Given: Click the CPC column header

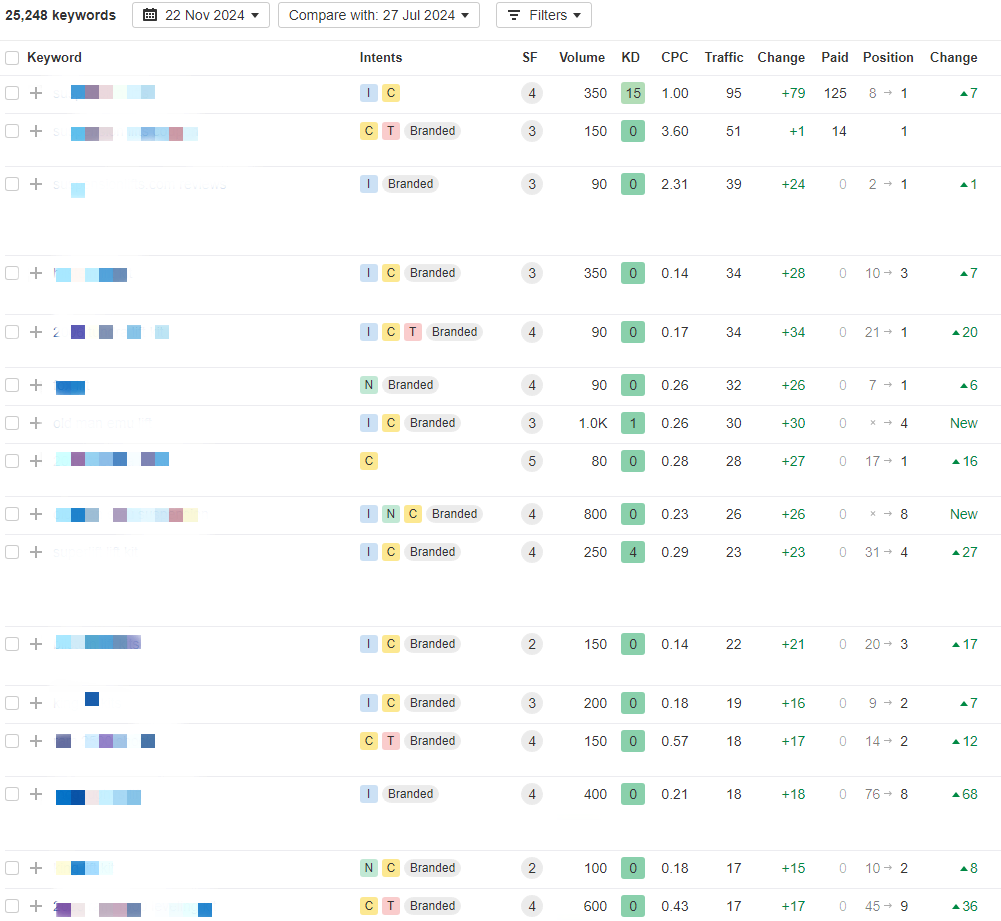Looking at the screenshot, I should [x=675, y=58].
